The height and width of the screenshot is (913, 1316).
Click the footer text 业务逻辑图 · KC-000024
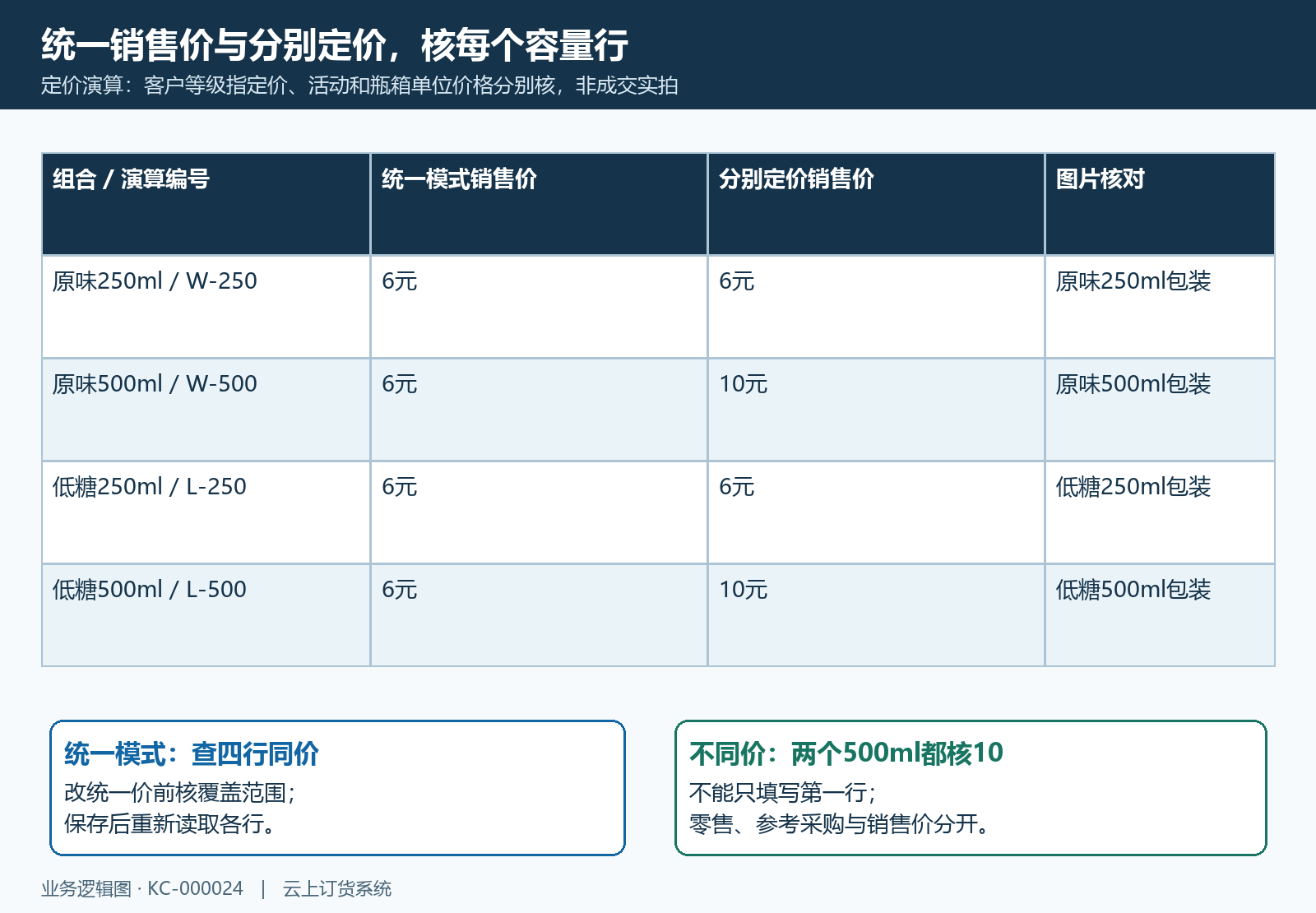coord(142,889)
